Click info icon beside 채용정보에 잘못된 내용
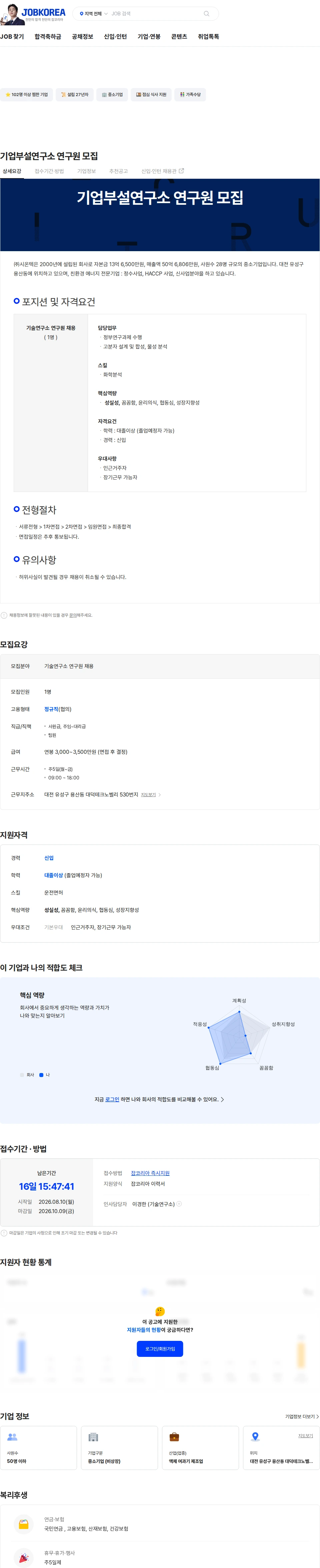Viewport: 320px width, 1568px height. (4, 615)
